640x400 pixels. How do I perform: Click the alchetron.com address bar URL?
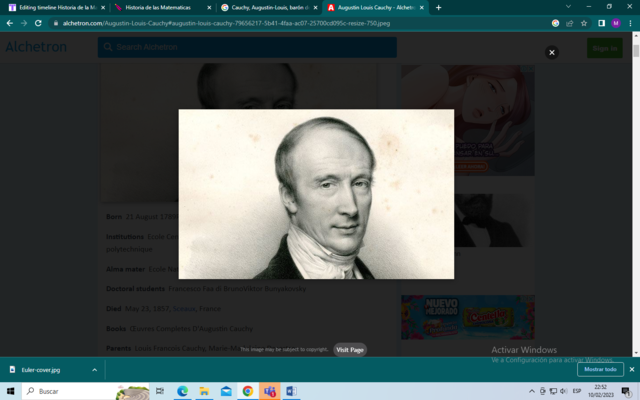(x=227, y=23)
